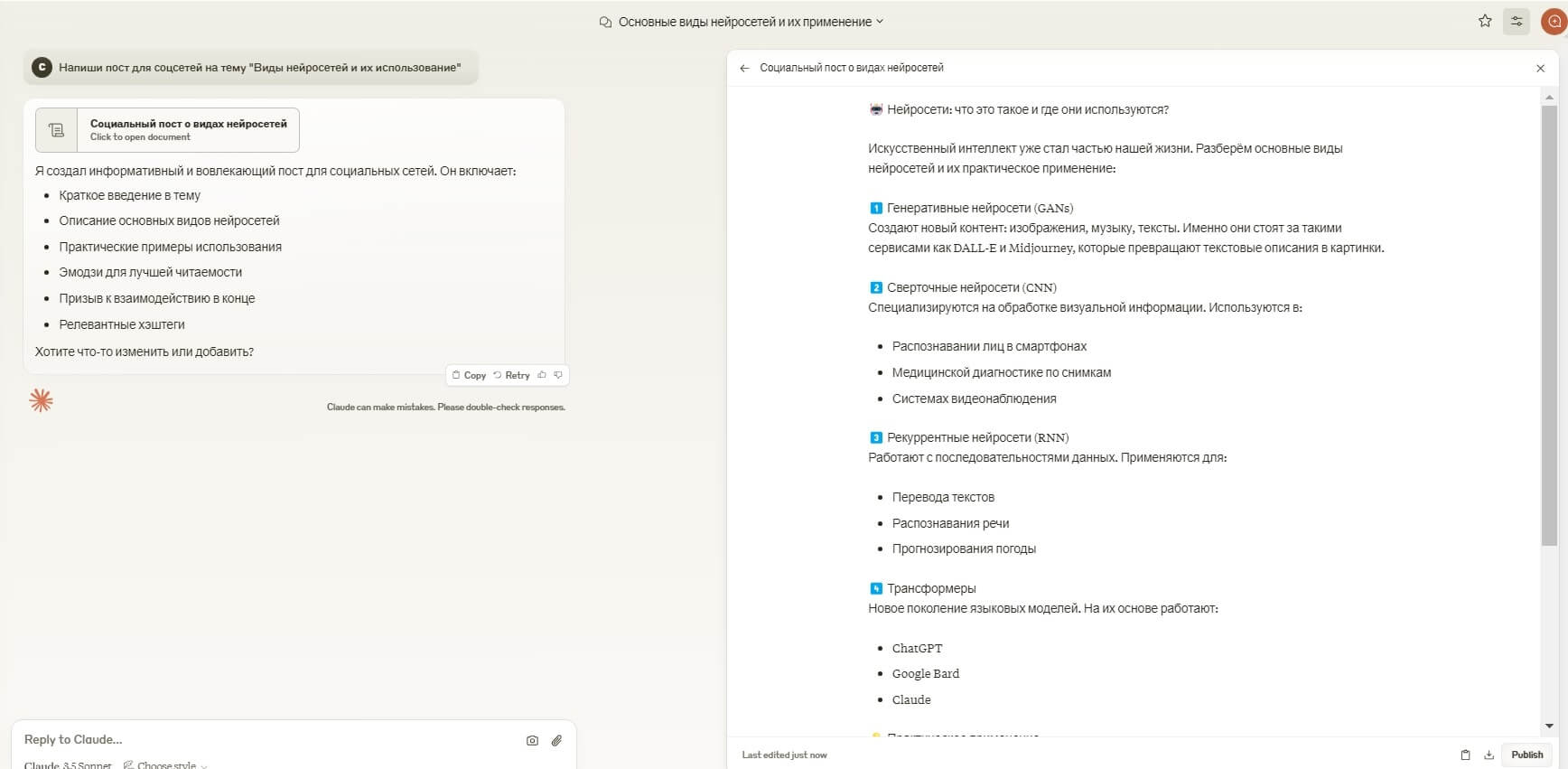
Task: Click 'Last edited just now' status text
Action: pos(784,755)
